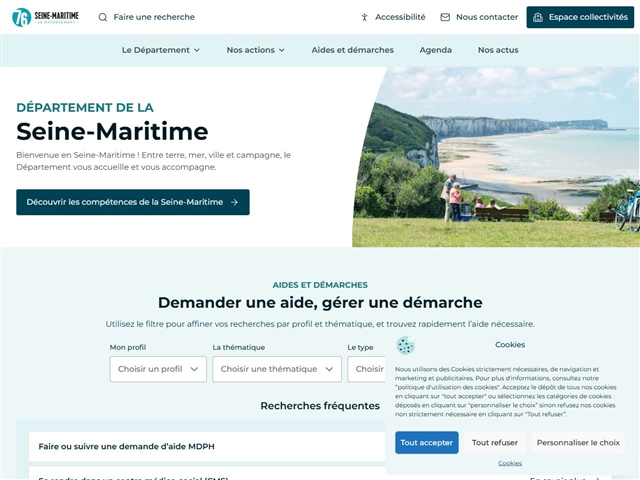Expand Nos actions menu
This screenshot has width=640, height=480.
(256, 50)
